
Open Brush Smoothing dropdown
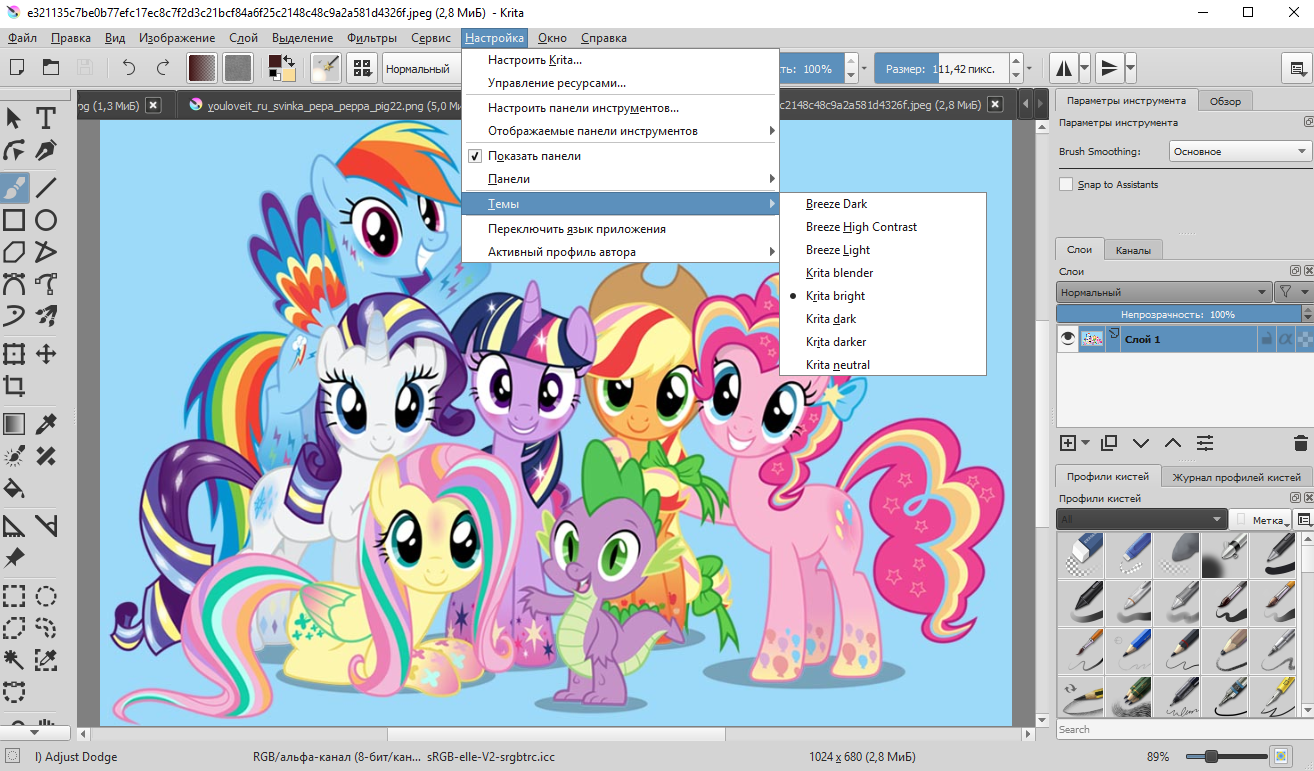pyautogui.click(x=1240, y=152)
